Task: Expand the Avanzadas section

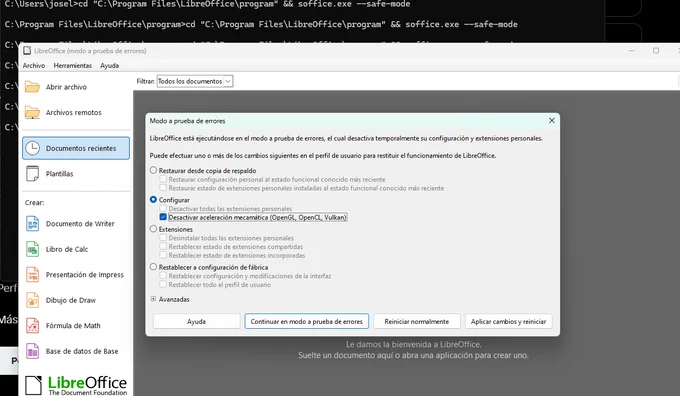Action: (153, 299)
